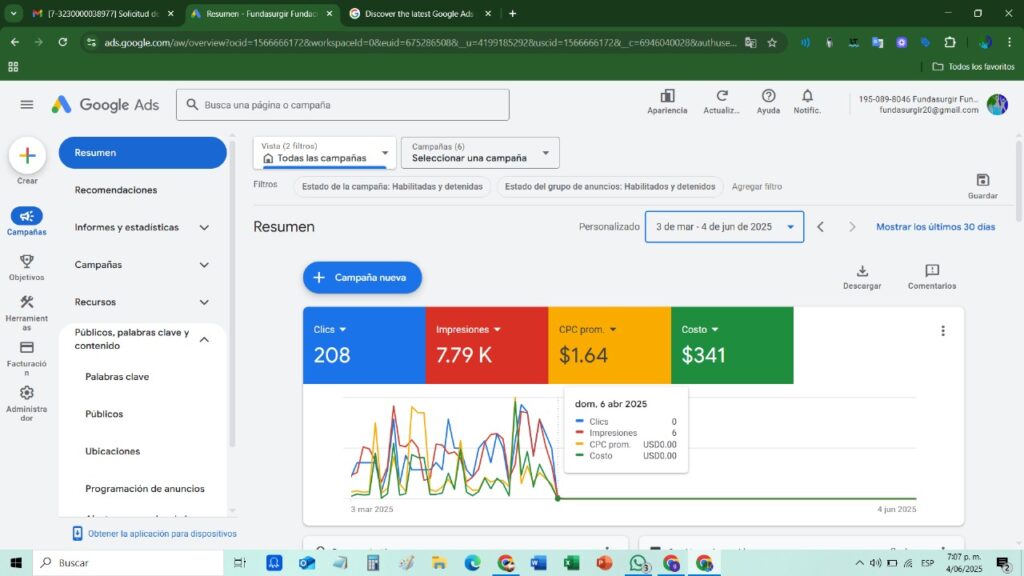
Task: Open Herramientas in the left rail
Action: pyautogui.click(x=27, y=303)
